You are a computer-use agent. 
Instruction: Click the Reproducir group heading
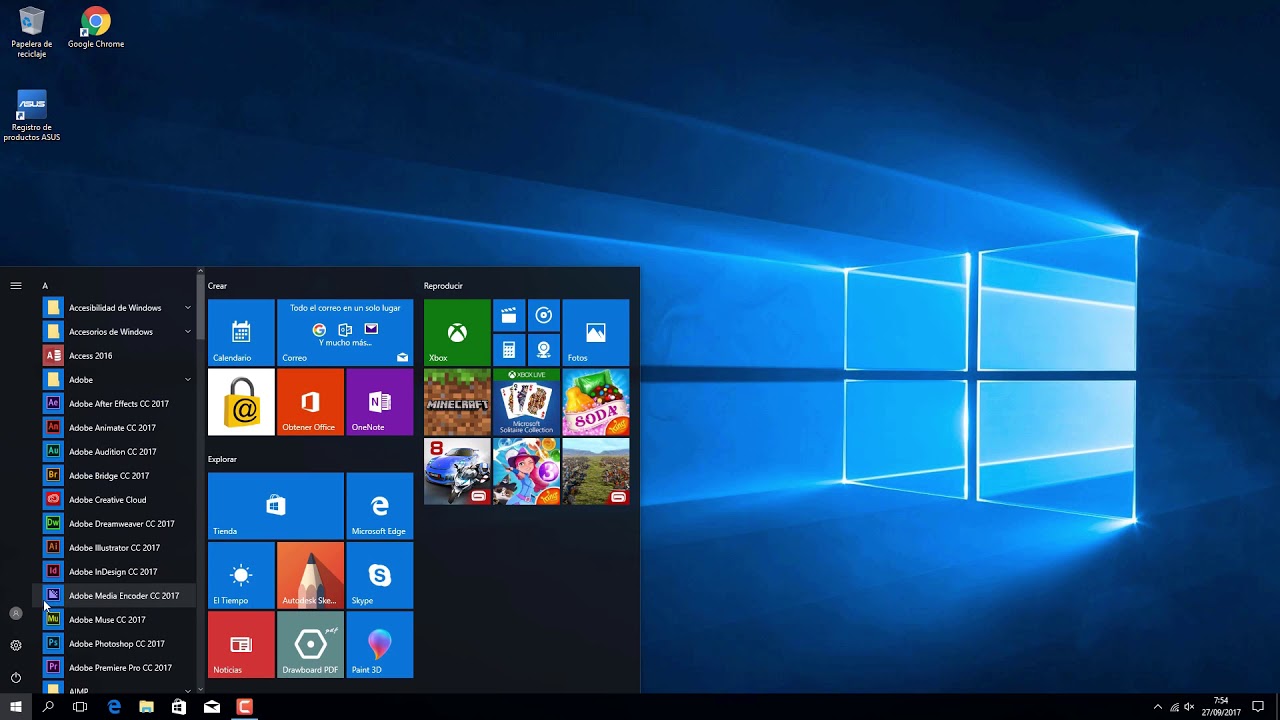[x=443, y=286]
